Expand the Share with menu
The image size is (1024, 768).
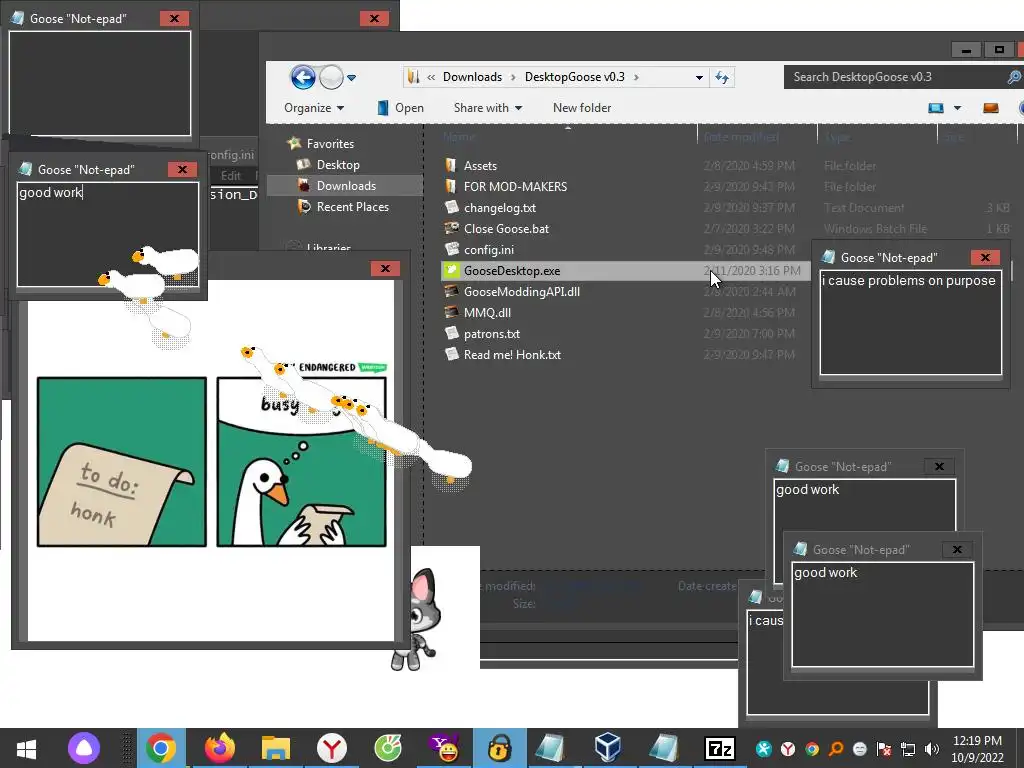pos(488,108)
